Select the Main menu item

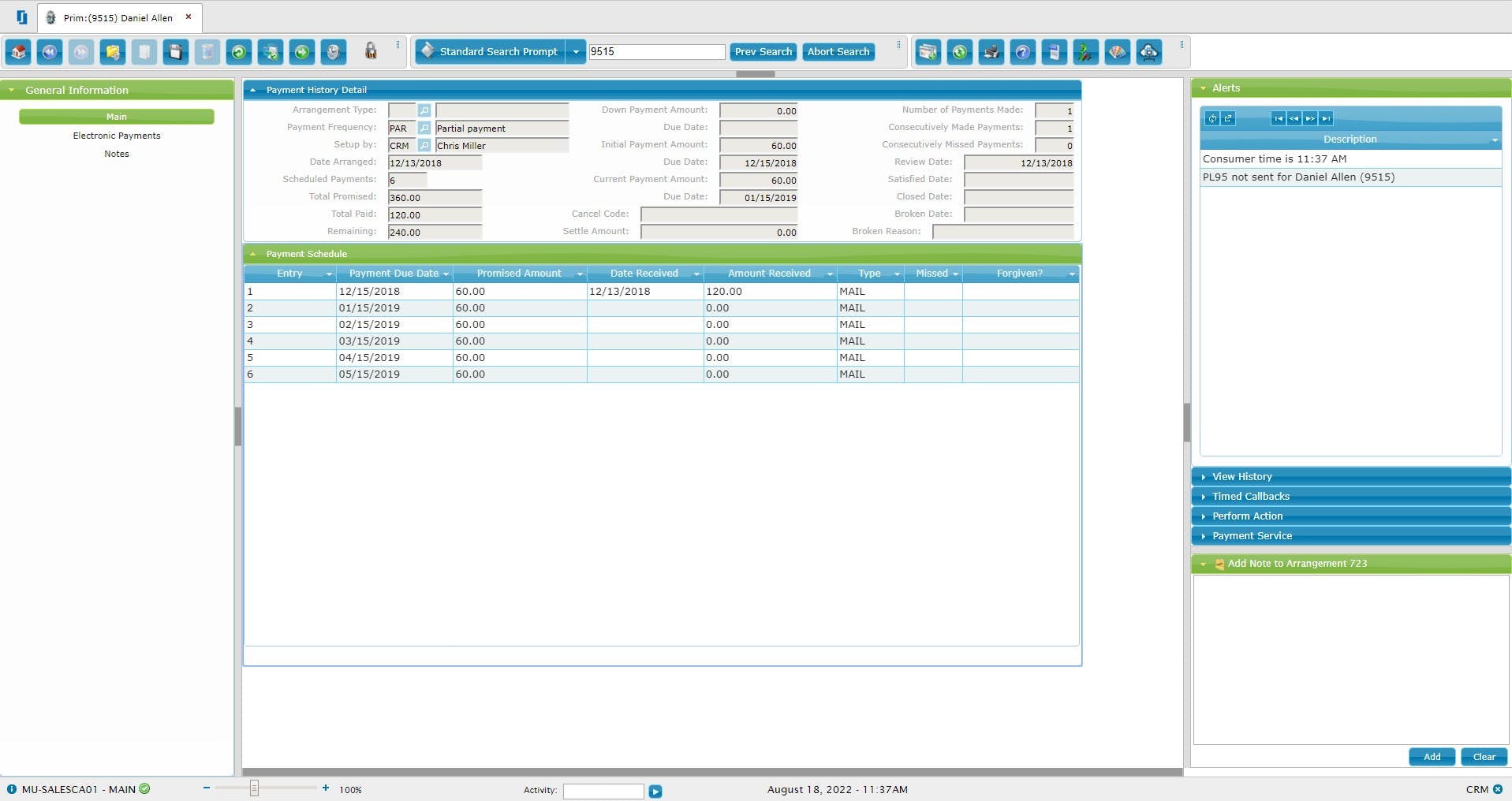pos(117,117)
